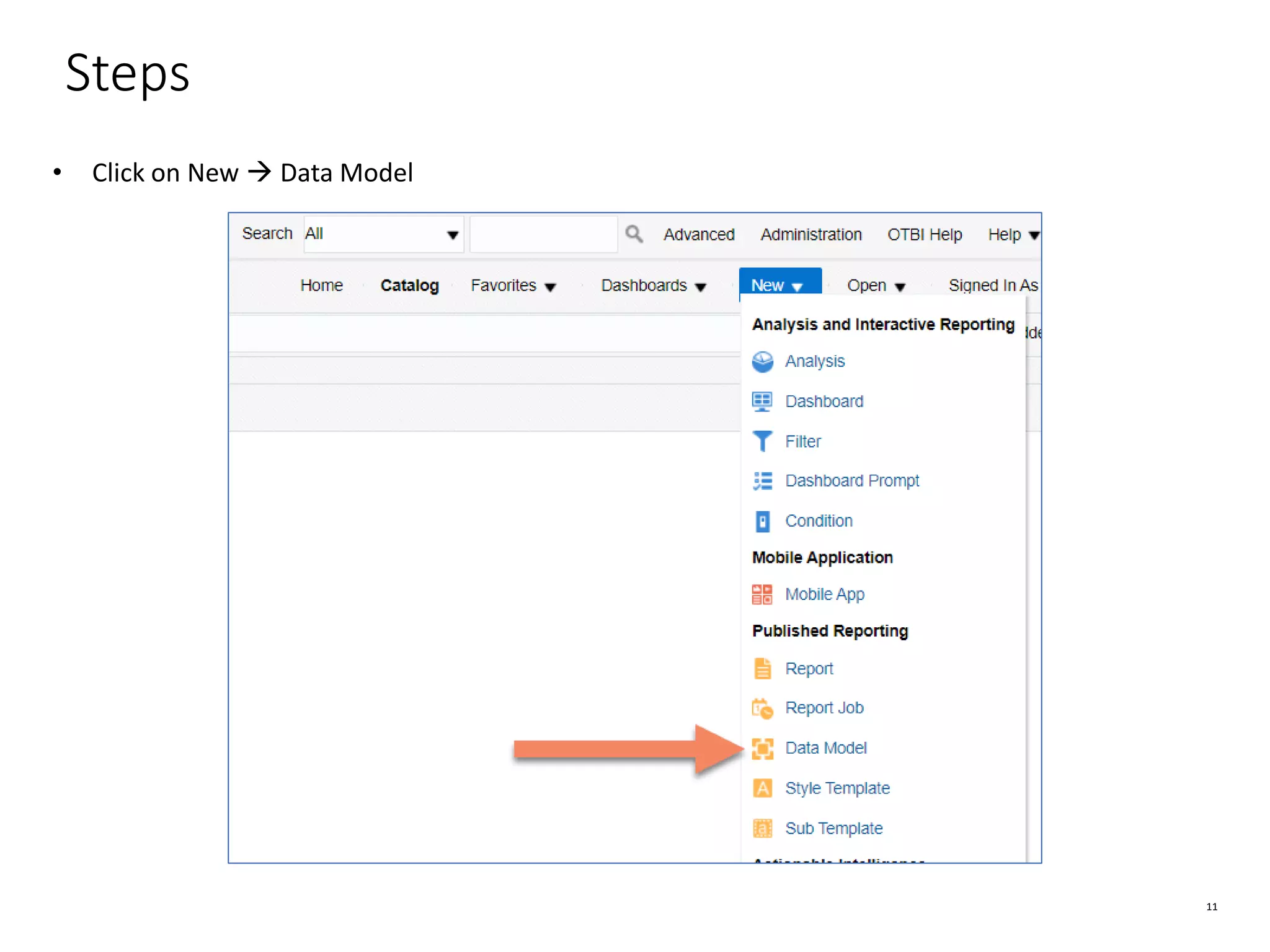Click the Condition switch icon
This screenshot has height=952, width=1270.
tap(762, 521)
